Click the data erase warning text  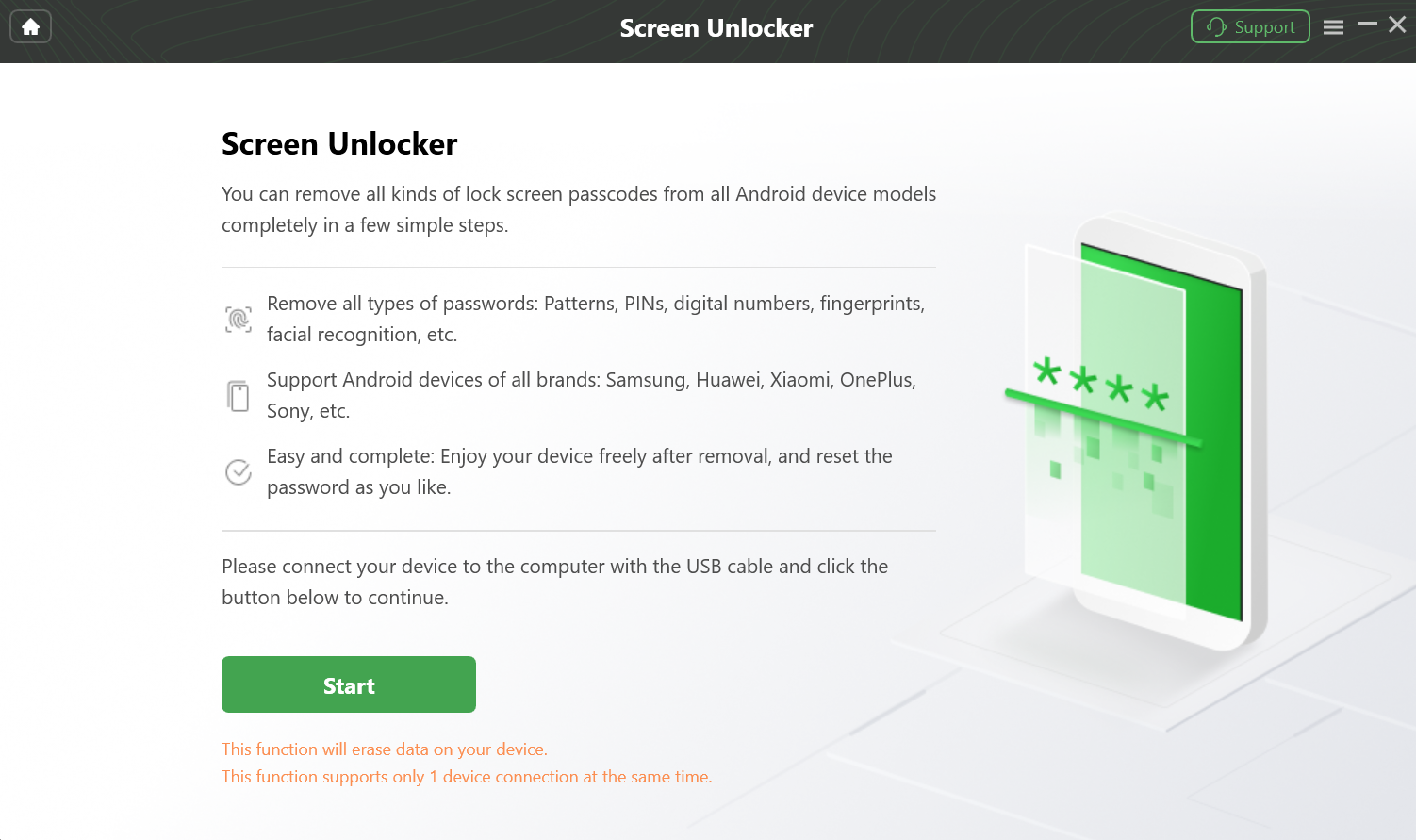tap(385, 749)
